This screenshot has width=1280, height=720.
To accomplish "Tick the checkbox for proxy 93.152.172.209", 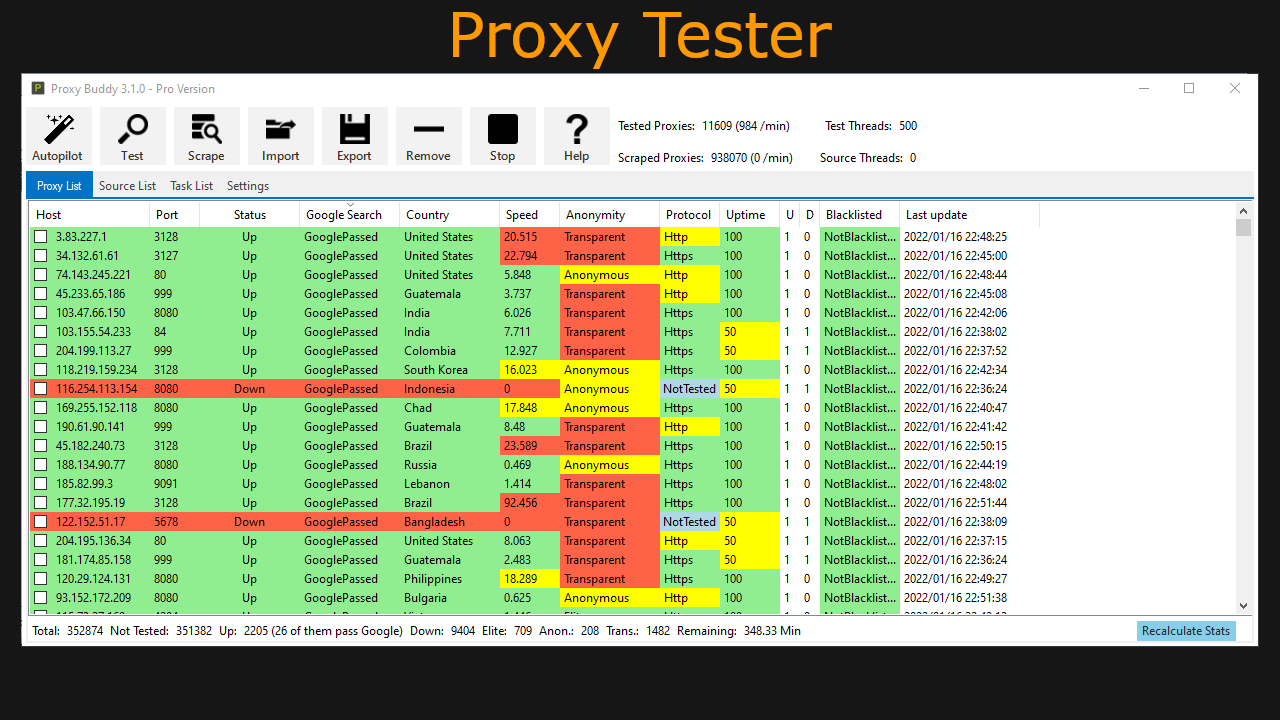I will (x=38, y=597).
